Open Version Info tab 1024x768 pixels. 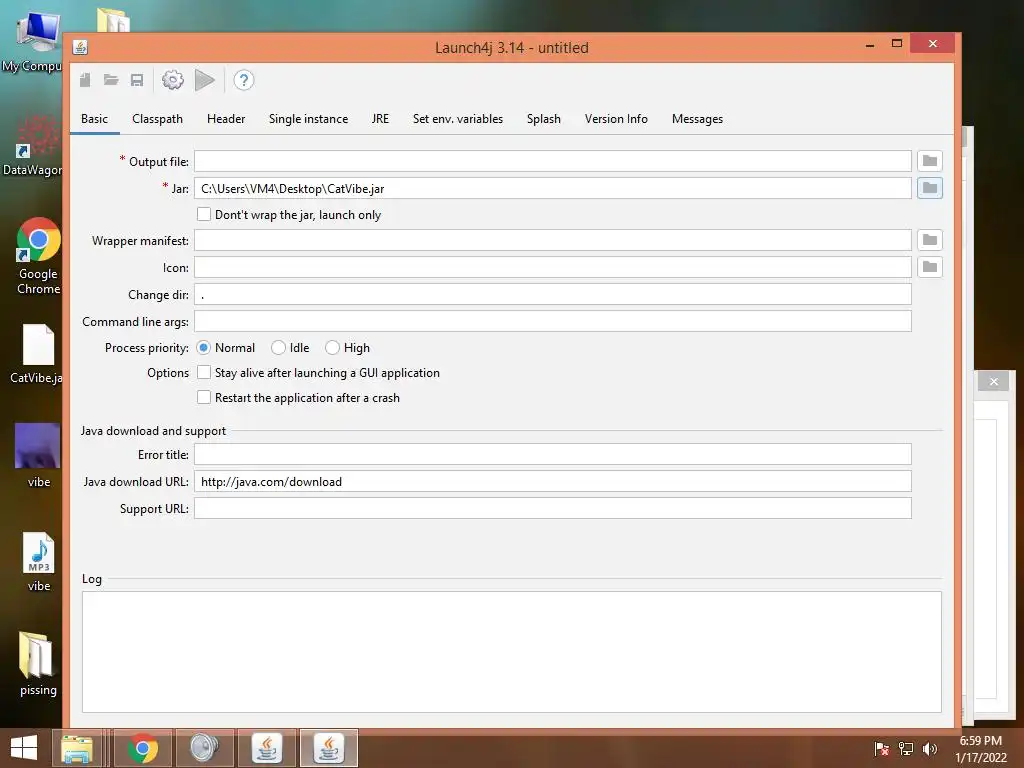click(616, 119)
